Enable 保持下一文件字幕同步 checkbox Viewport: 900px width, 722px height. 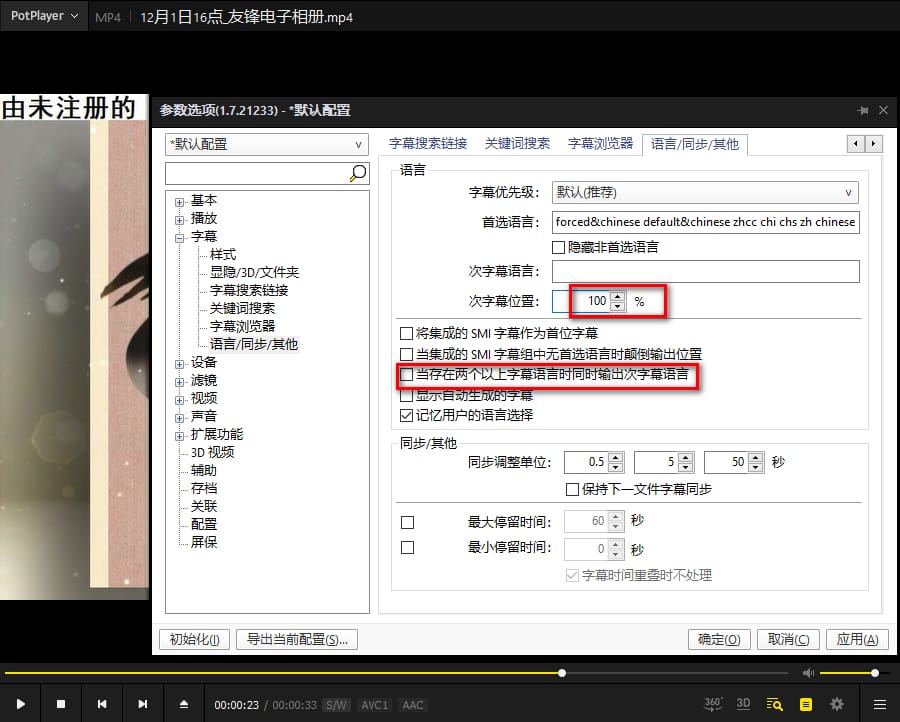pos(572,490)
